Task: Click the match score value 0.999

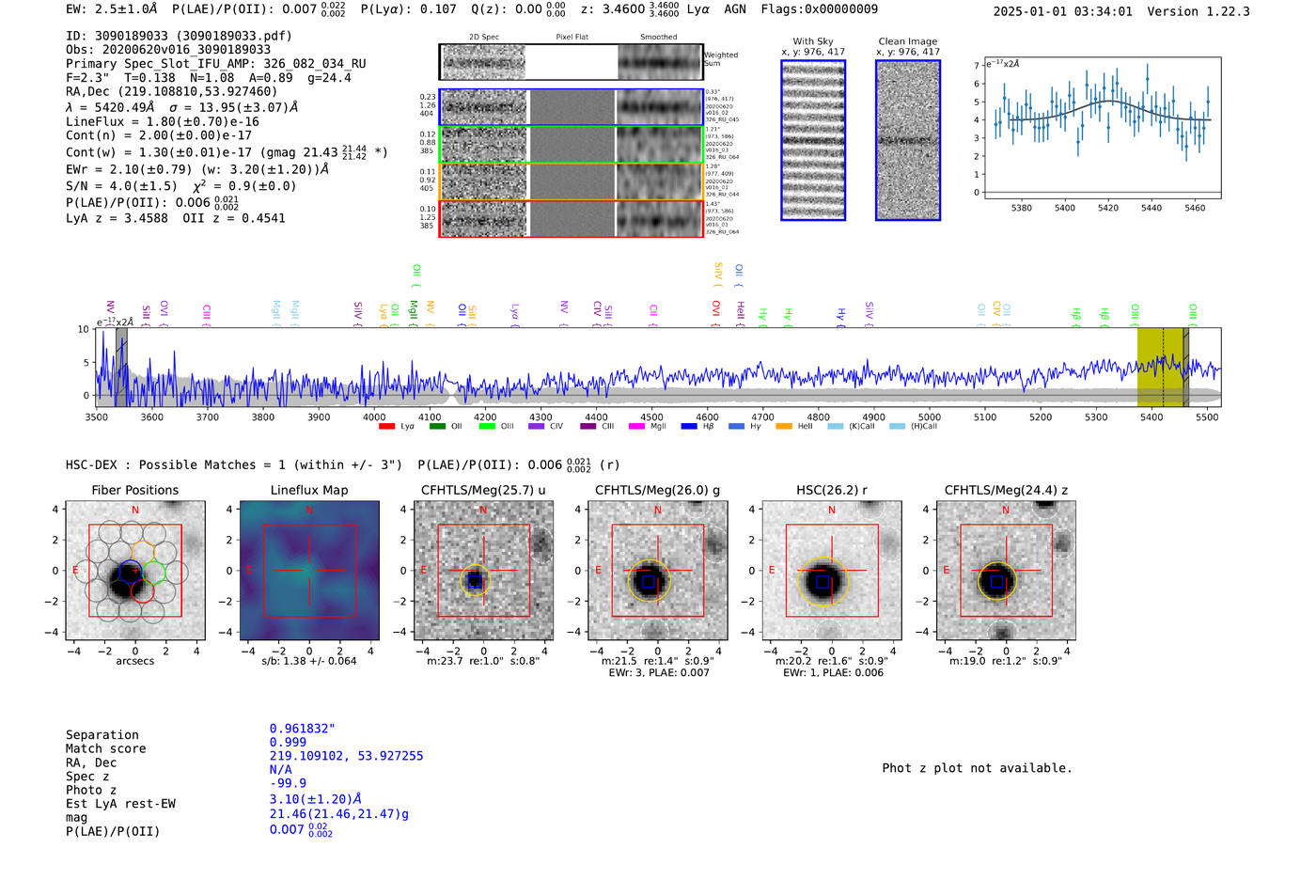Action: pos(288,742)
